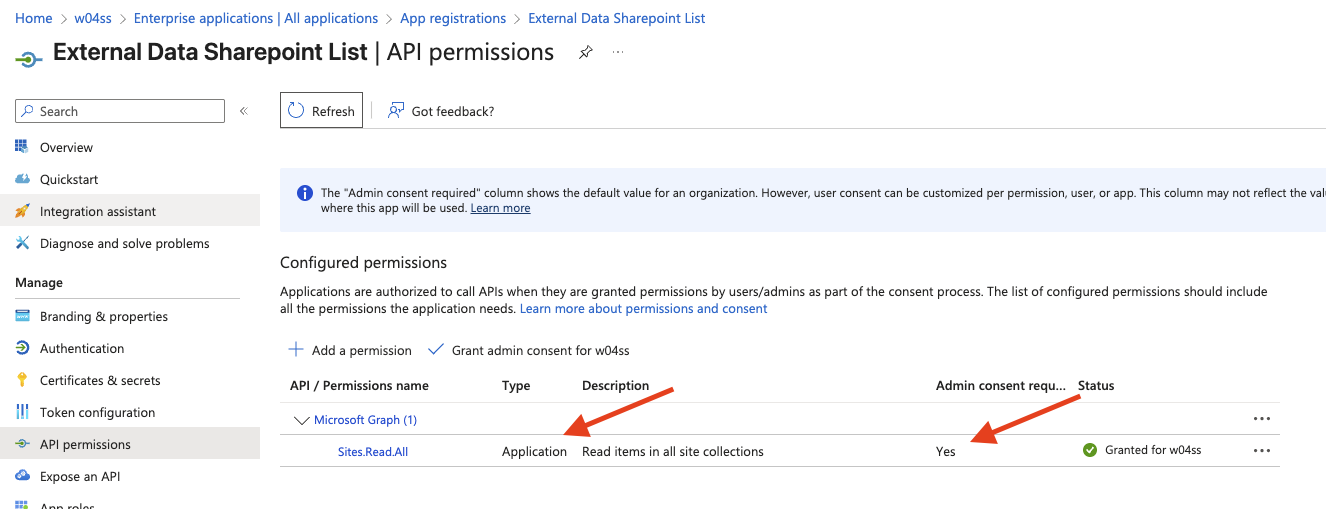Click the Expose an API cloud icon
Viewport: 1326px width, 509px height.
pos(22,476)
